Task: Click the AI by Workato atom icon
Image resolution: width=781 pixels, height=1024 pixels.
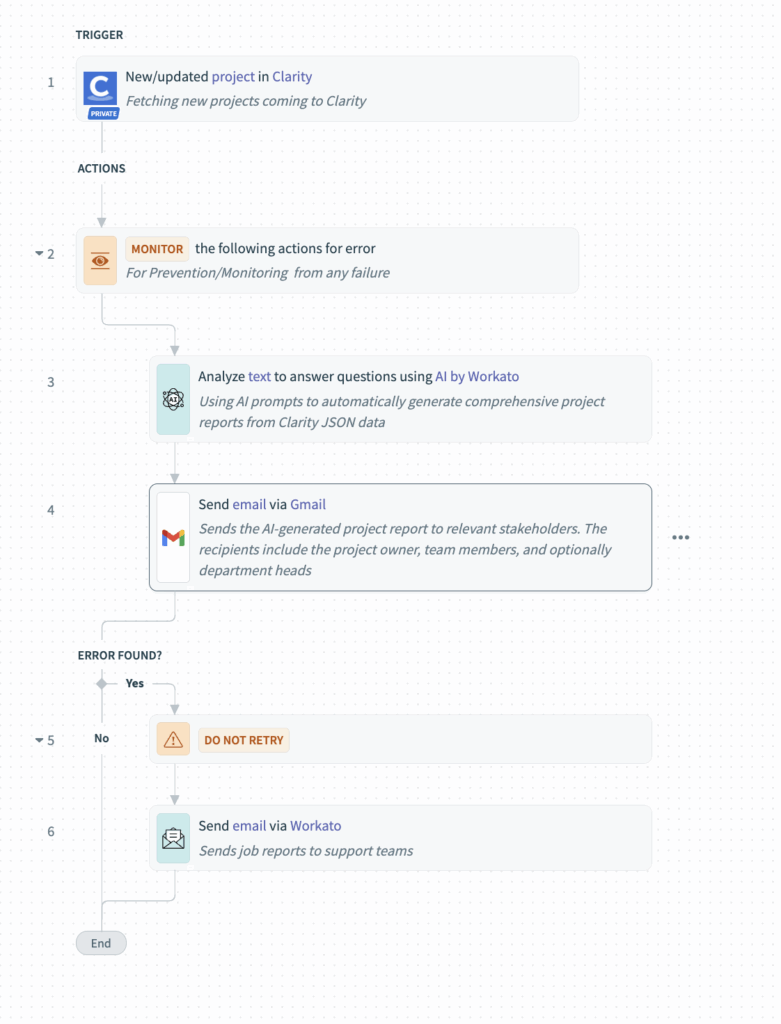Action: [x=173, y=399]
